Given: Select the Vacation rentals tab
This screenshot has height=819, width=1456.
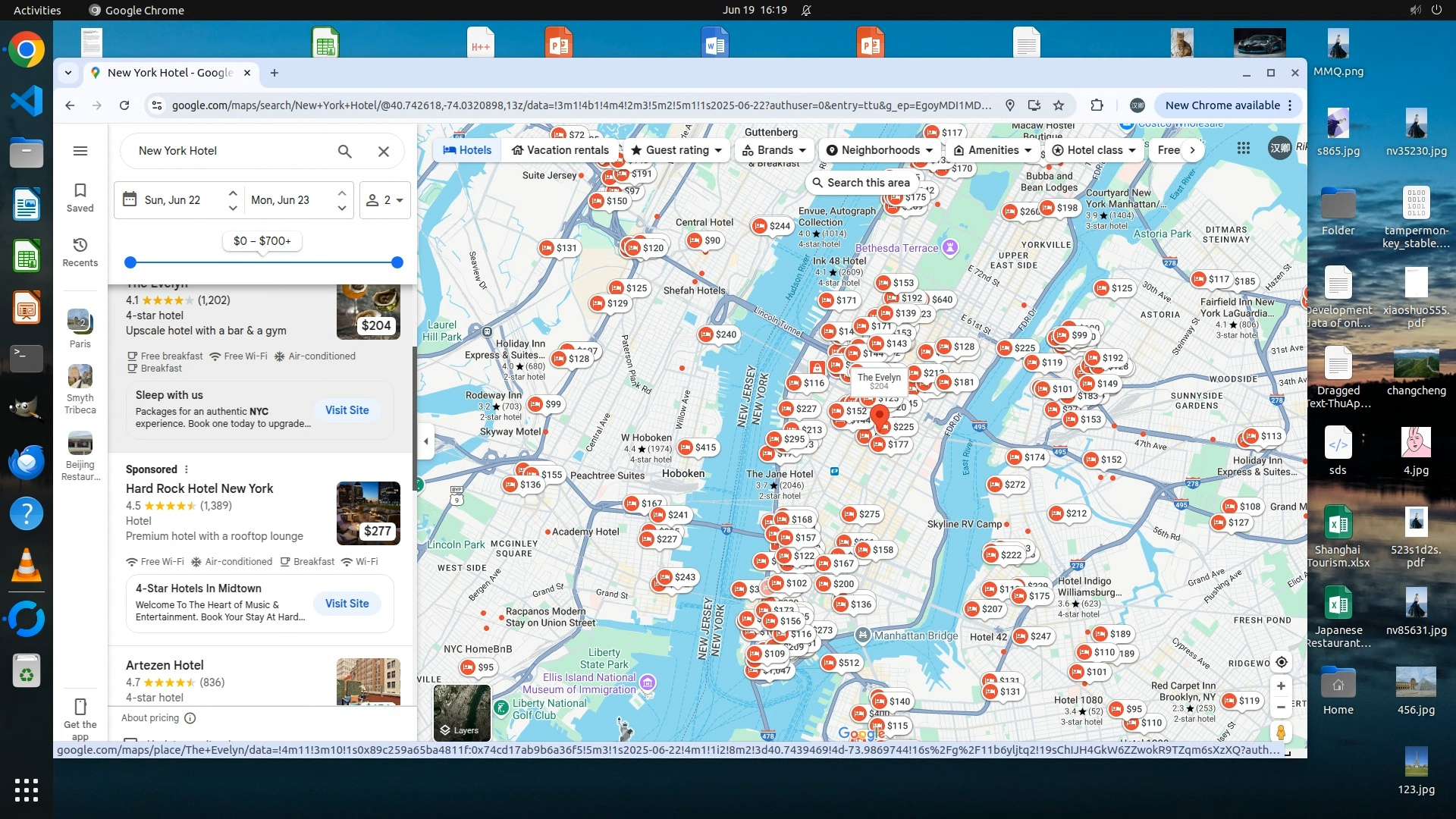Looking at the screenshot, I should click(560, 150).
